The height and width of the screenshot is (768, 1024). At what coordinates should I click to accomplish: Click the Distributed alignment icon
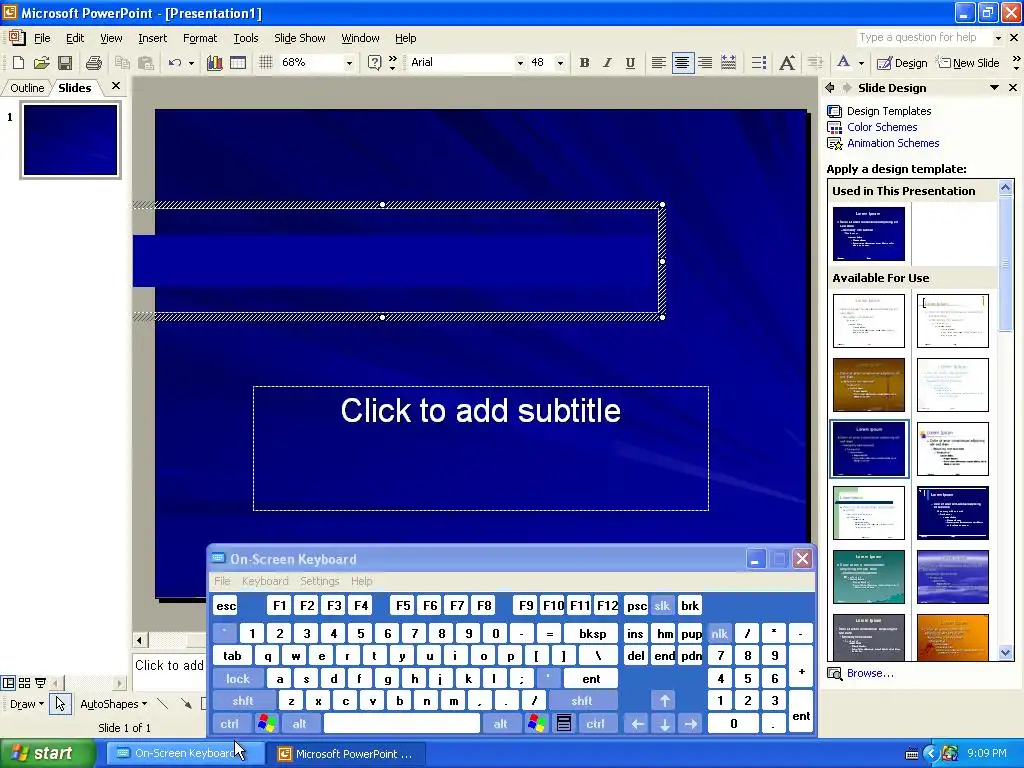click(x=728, y=63)
